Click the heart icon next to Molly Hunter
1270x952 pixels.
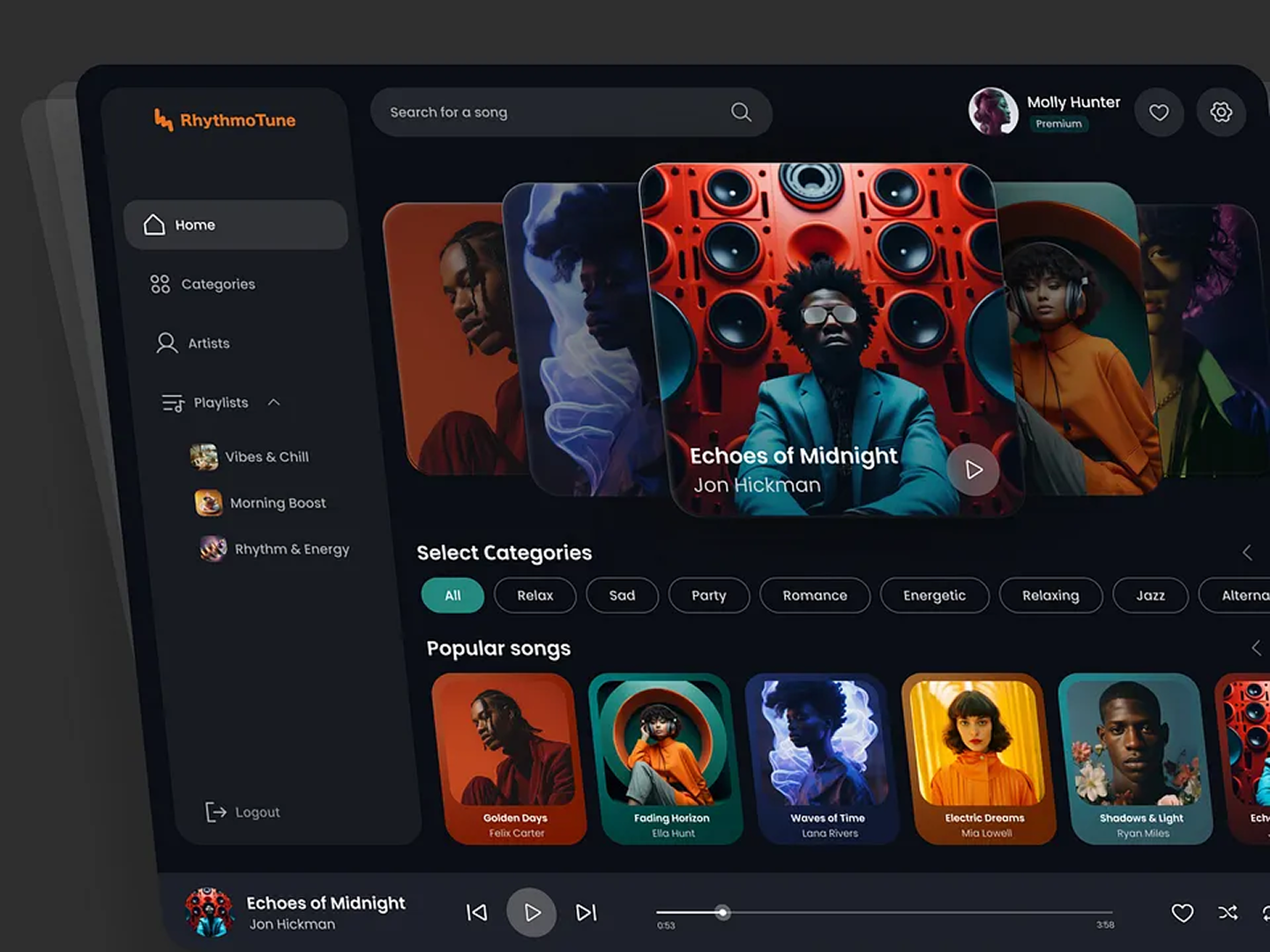click(x=1159, y=112)
